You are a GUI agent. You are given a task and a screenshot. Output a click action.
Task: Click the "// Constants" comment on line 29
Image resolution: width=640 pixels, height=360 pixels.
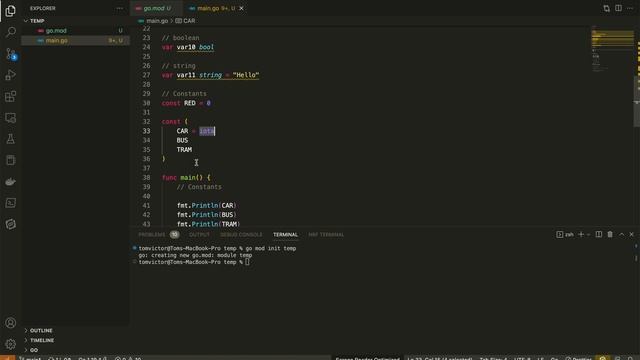(x=184, y=94)
